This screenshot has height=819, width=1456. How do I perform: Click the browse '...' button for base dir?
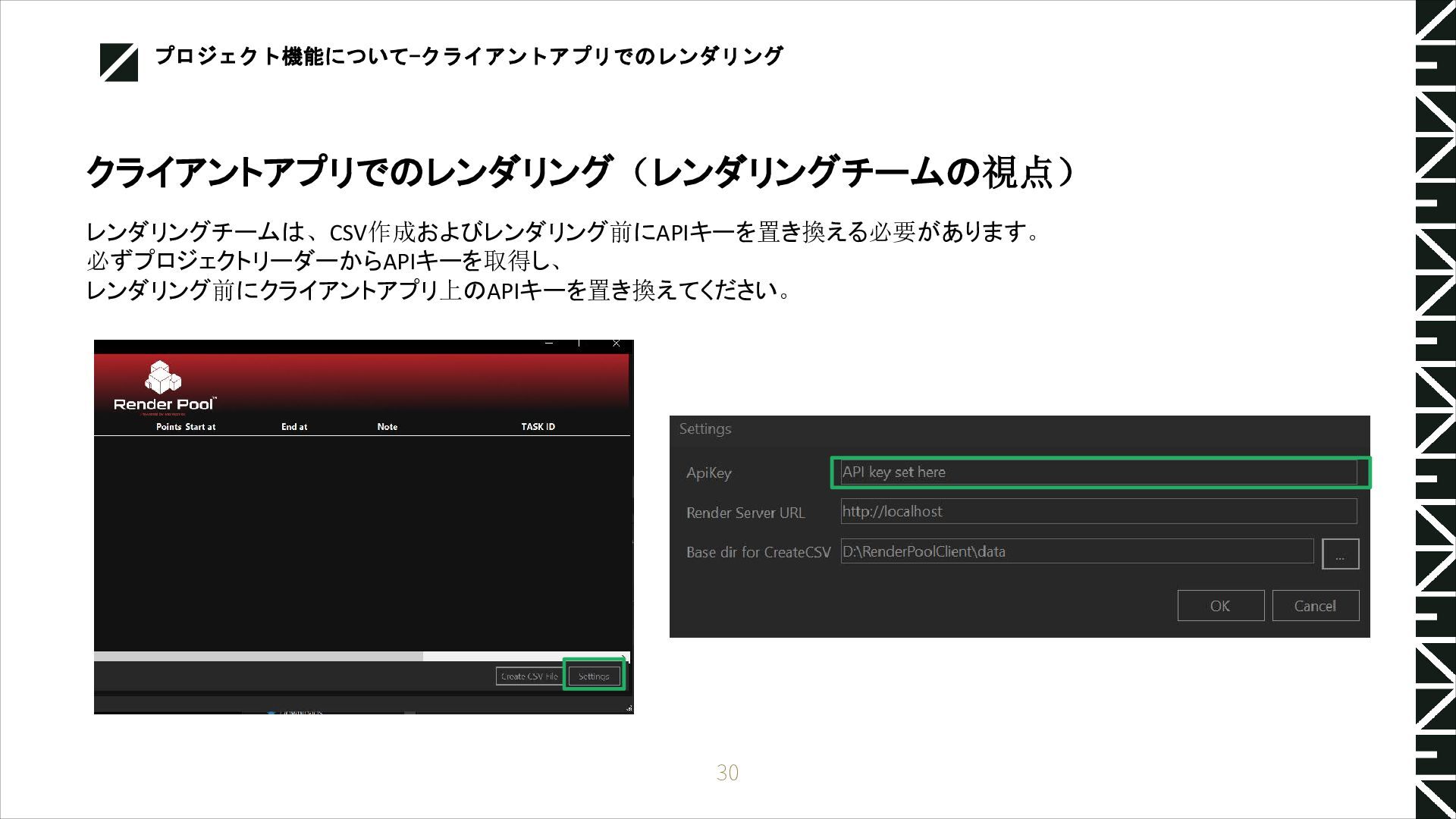point(1339,554)
